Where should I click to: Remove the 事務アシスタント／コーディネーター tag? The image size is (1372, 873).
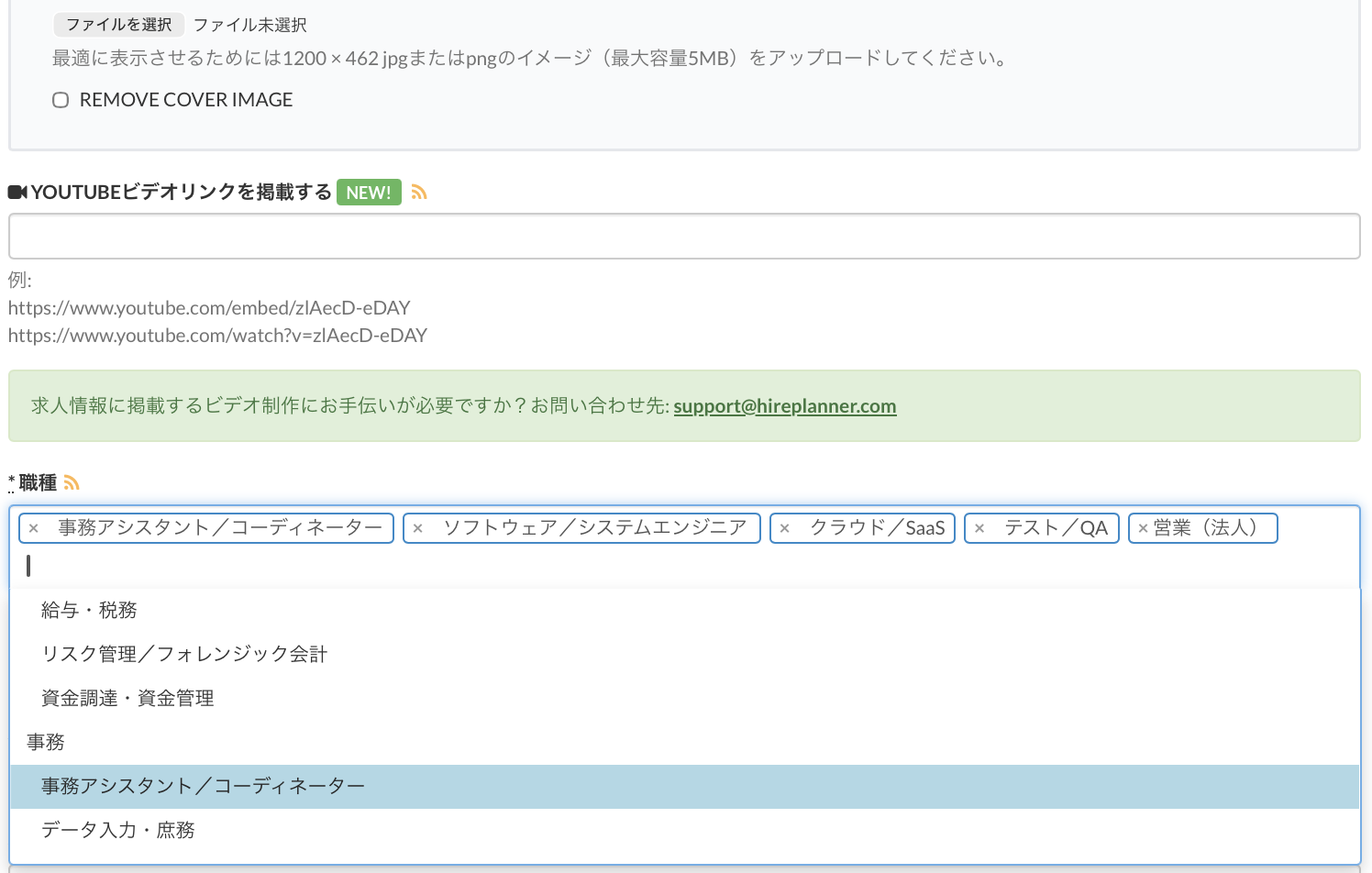coord(34,528)
